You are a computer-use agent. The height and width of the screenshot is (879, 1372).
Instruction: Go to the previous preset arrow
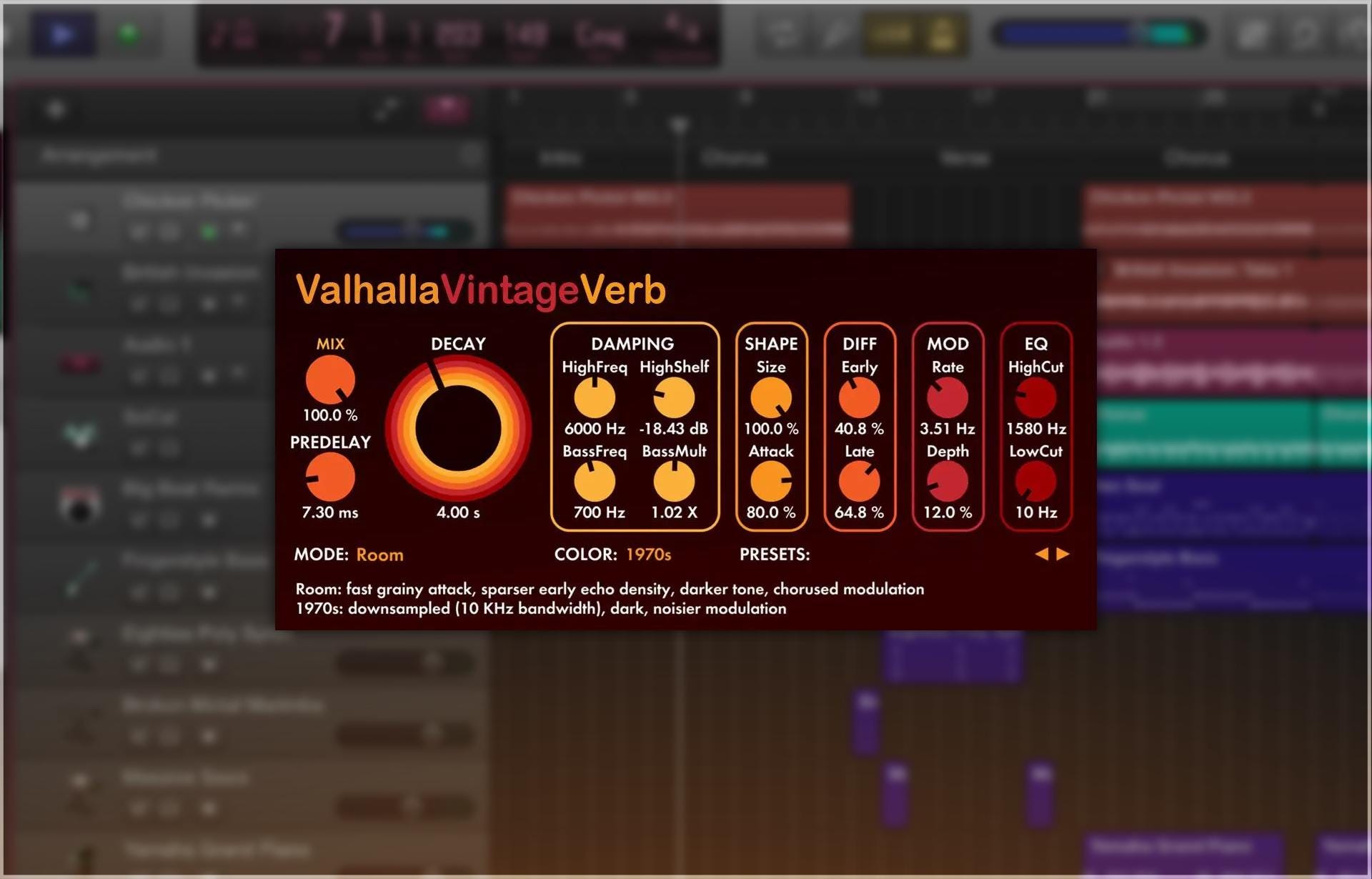1042,554
